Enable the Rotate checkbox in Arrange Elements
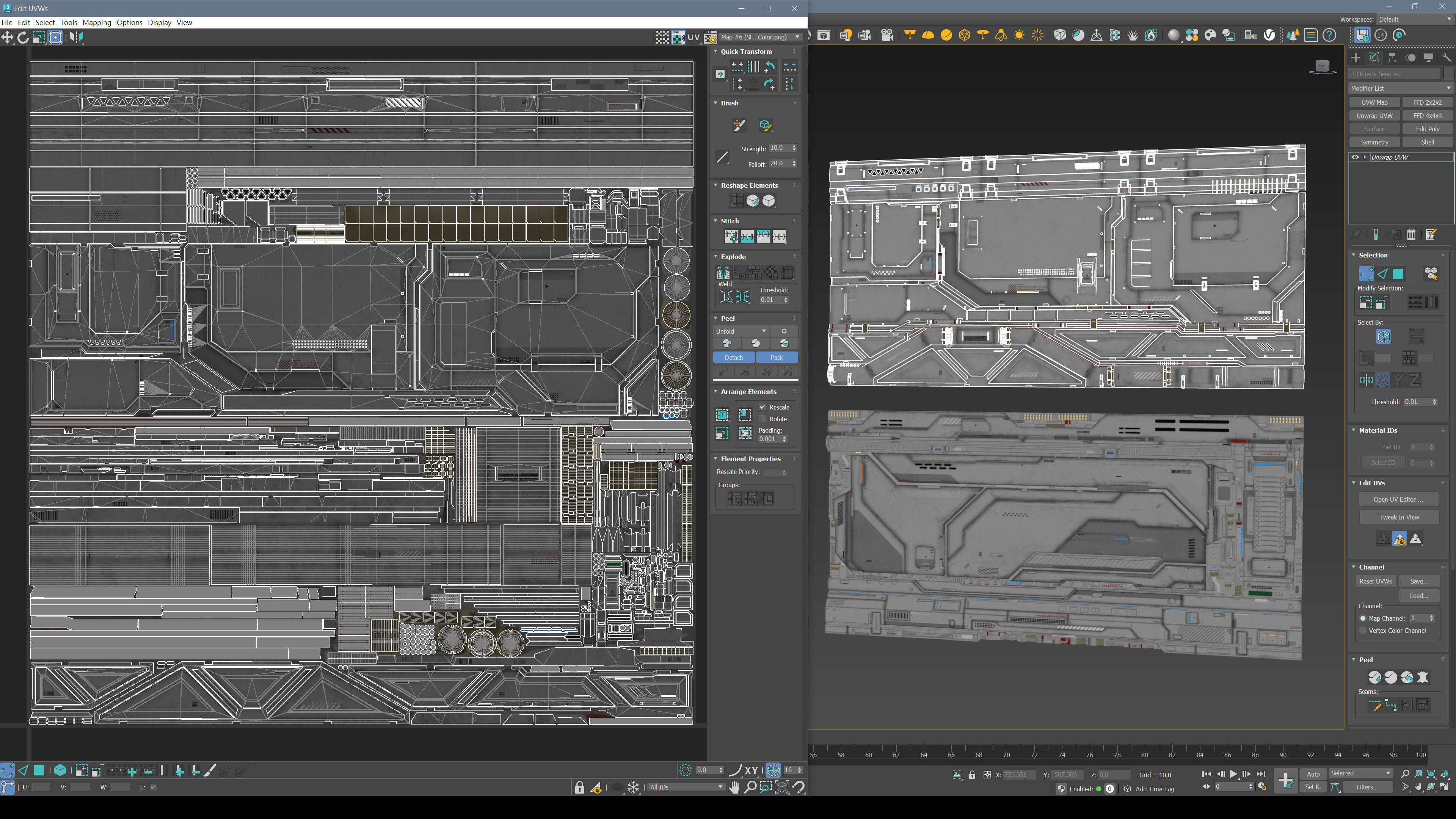Screen dimensions: 1456x819 point(763,419)
